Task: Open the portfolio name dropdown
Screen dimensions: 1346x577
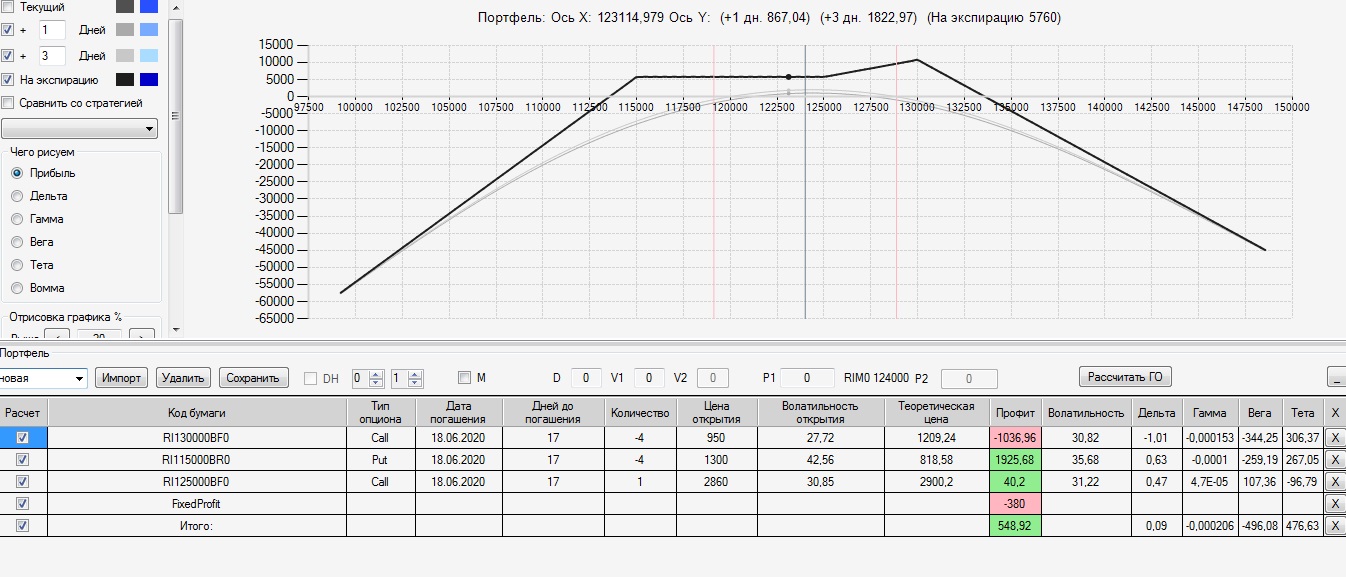Action: tap(43, 378)
